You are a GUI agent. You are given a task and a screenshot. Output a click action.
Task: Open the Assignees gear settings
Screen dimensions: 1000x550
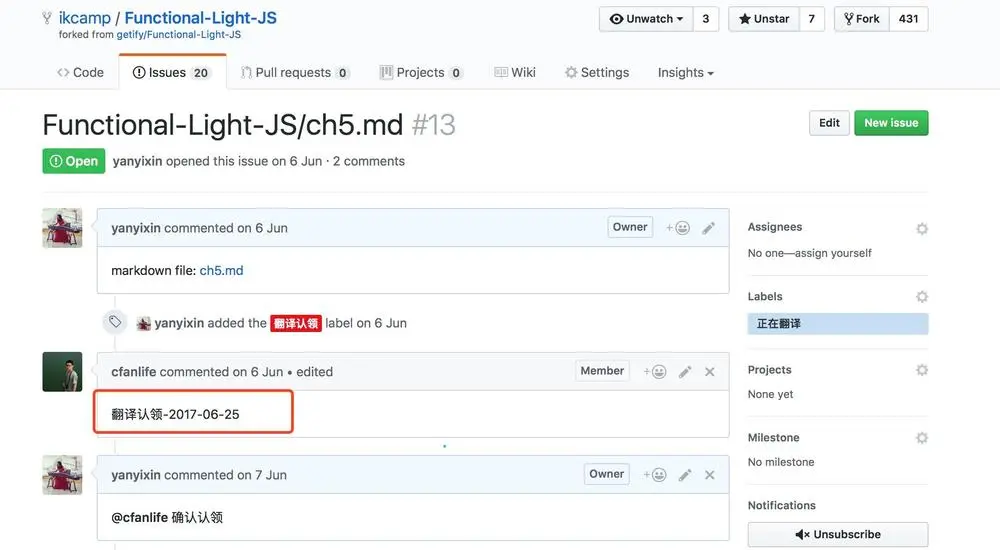click(x=922, y=228)
